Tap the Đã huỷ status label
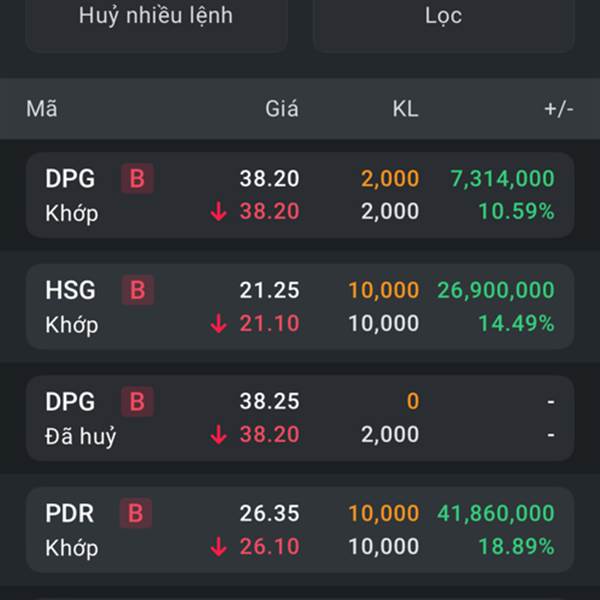600x600 pixels. [x=80, y=436]
